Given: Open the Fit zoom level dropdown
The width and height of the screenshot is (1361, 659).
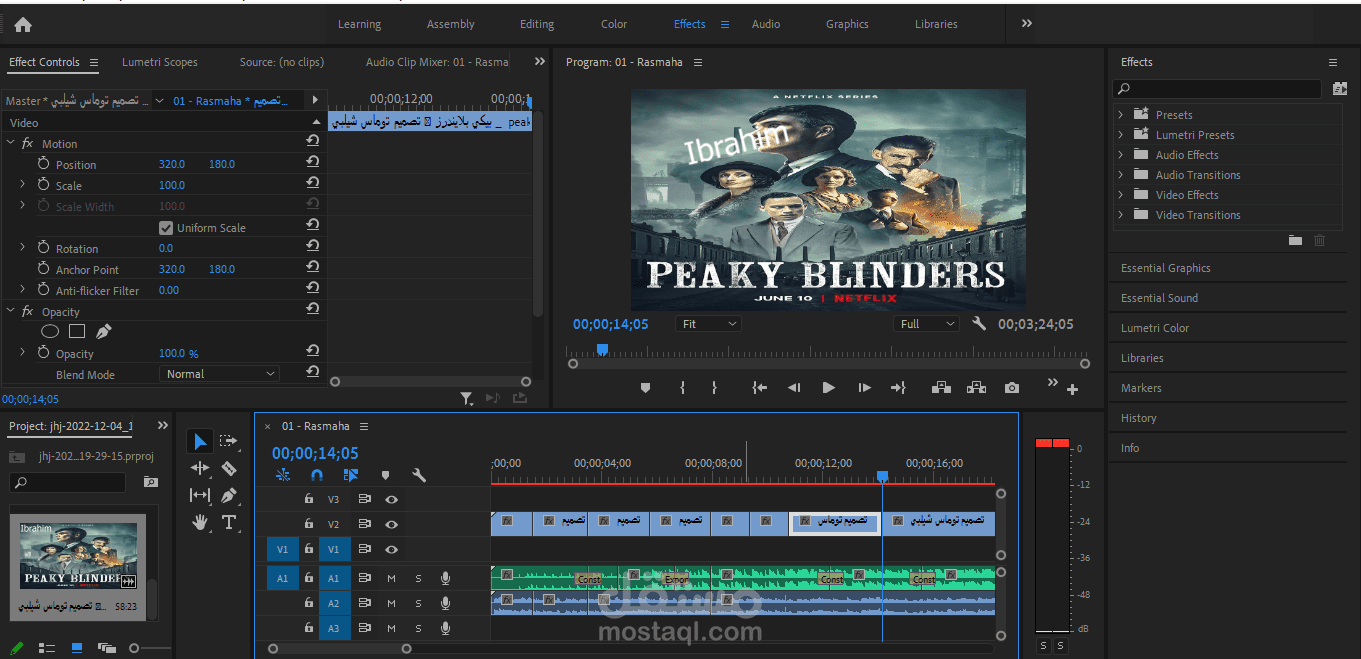Looking at the screenshot, I should (x=708, y=324).
